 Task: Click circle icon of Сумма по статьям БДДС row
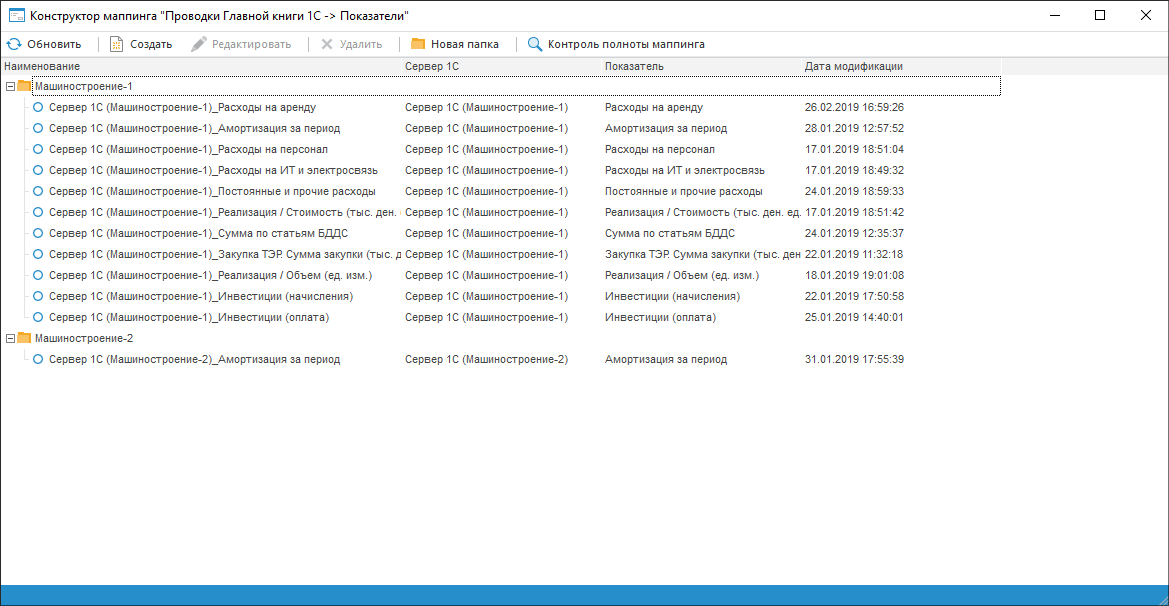(x=38, y=233)
